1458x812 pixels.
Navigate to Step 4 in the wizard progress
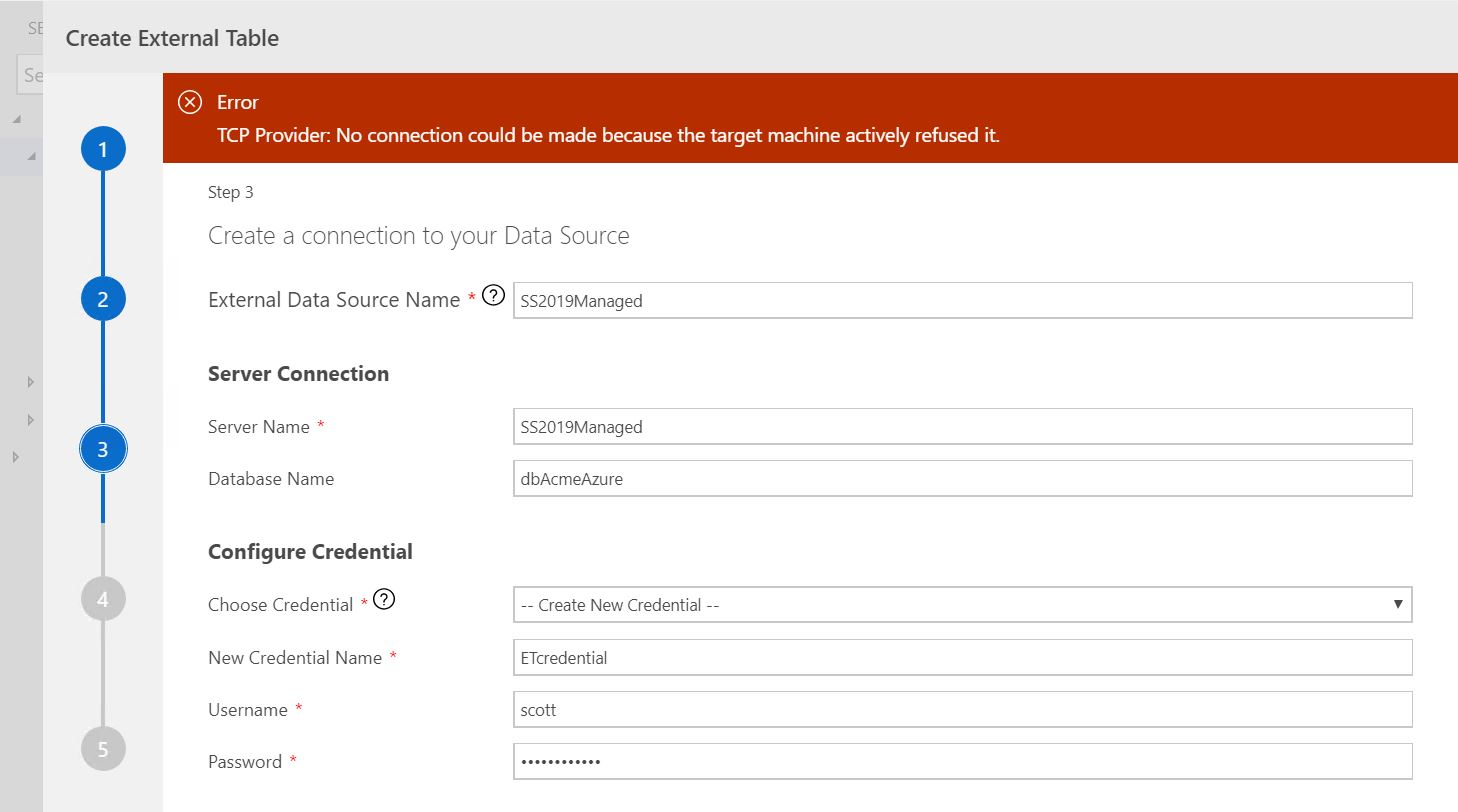coord(103,598)
